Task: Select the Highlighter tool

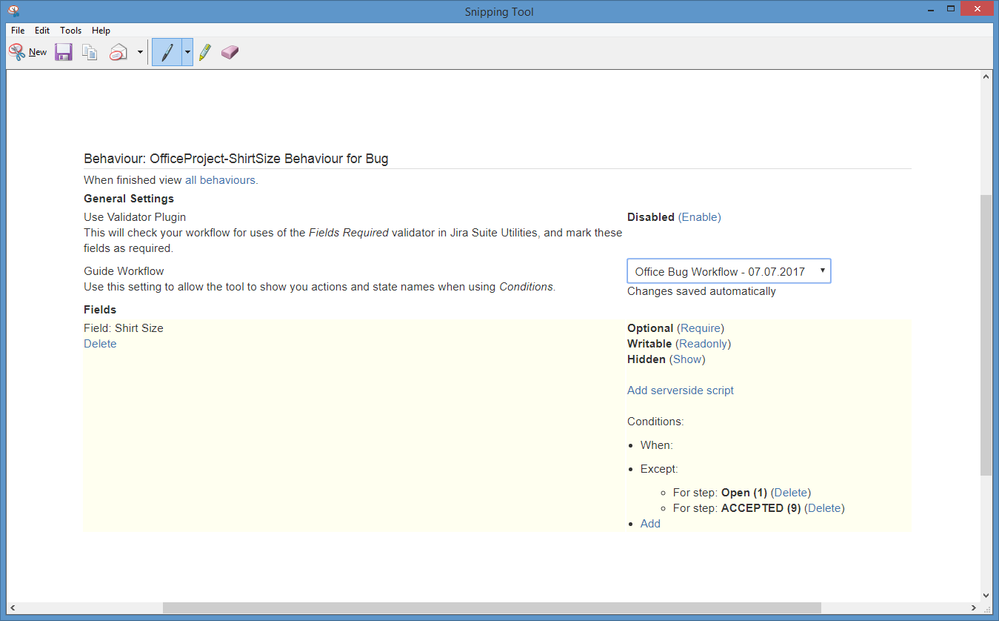Action: tap(205, 52)
